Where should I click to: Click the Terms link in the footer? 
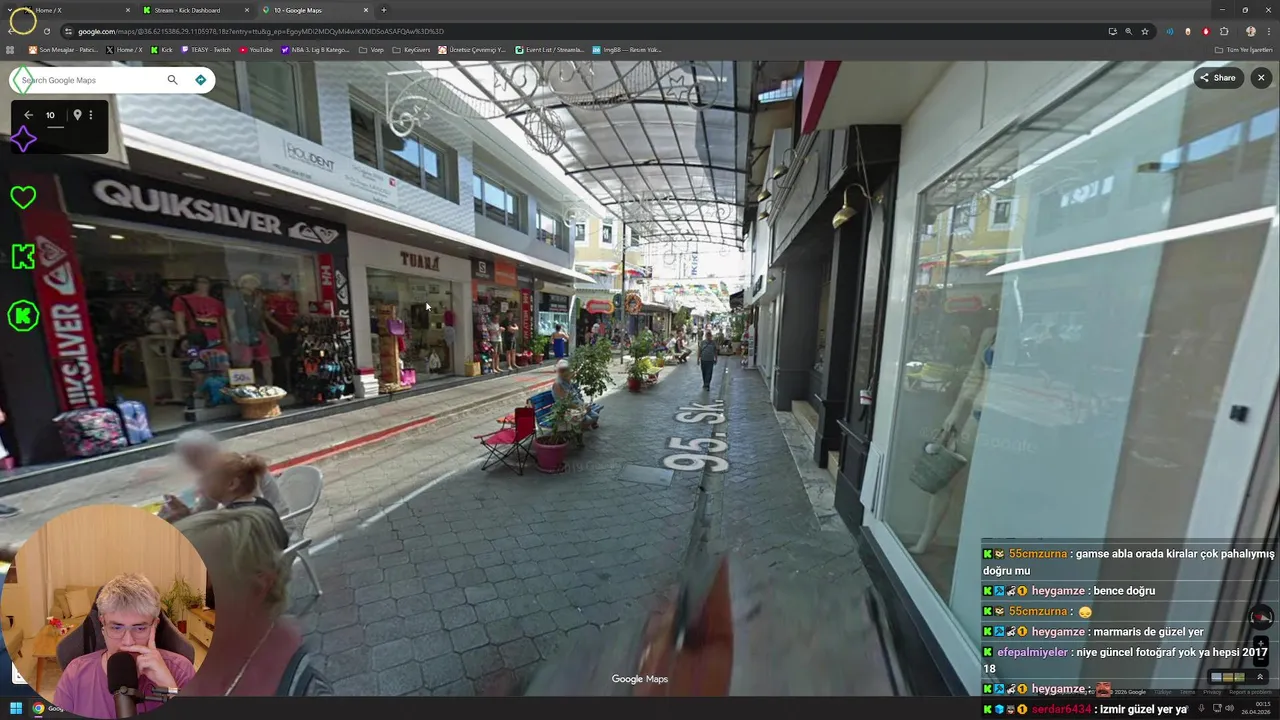pyautogui.click(x=1187, y=692)
